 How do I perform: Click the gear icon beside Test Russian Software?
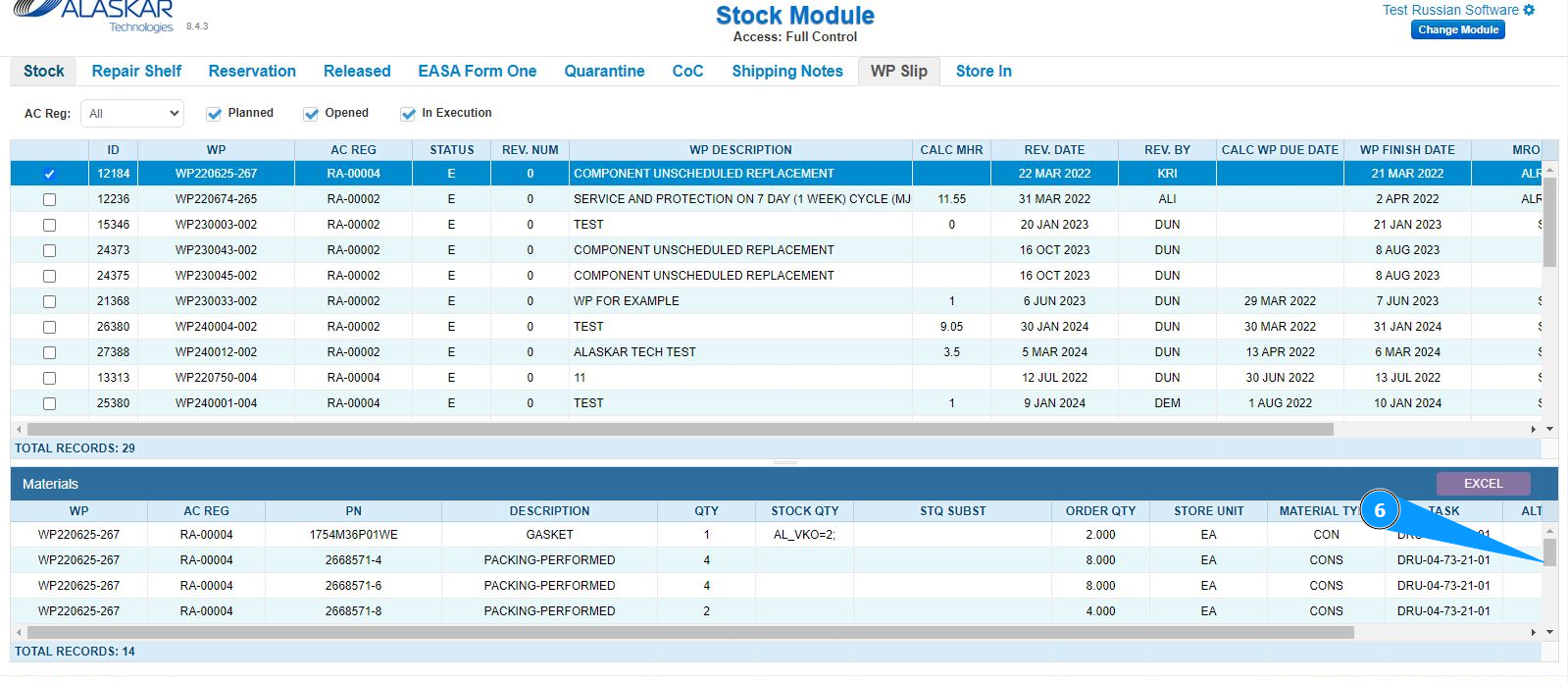[1529, 10]
